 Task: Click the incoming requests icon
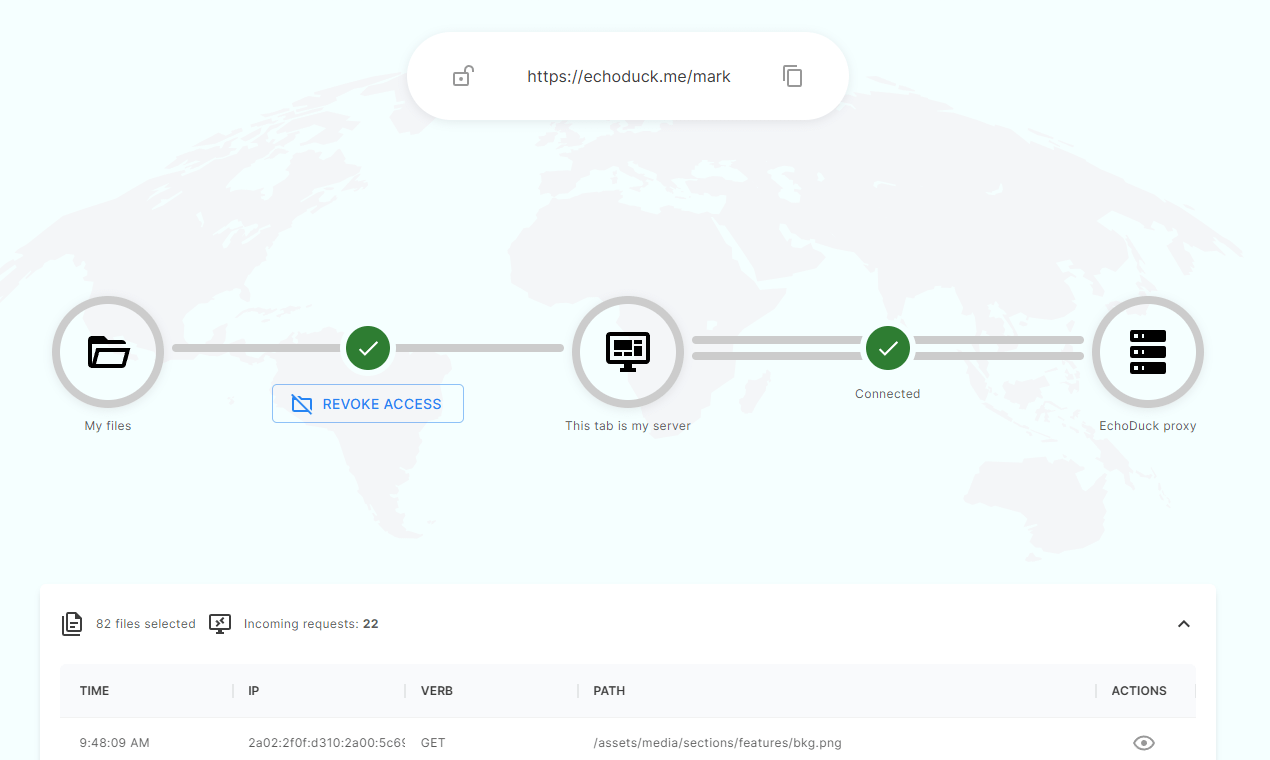[219, 623]
